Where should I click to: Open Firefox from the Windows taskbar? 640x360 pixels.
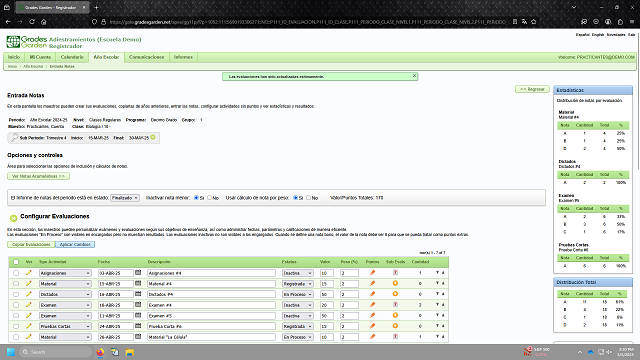(x=100, y=352)
